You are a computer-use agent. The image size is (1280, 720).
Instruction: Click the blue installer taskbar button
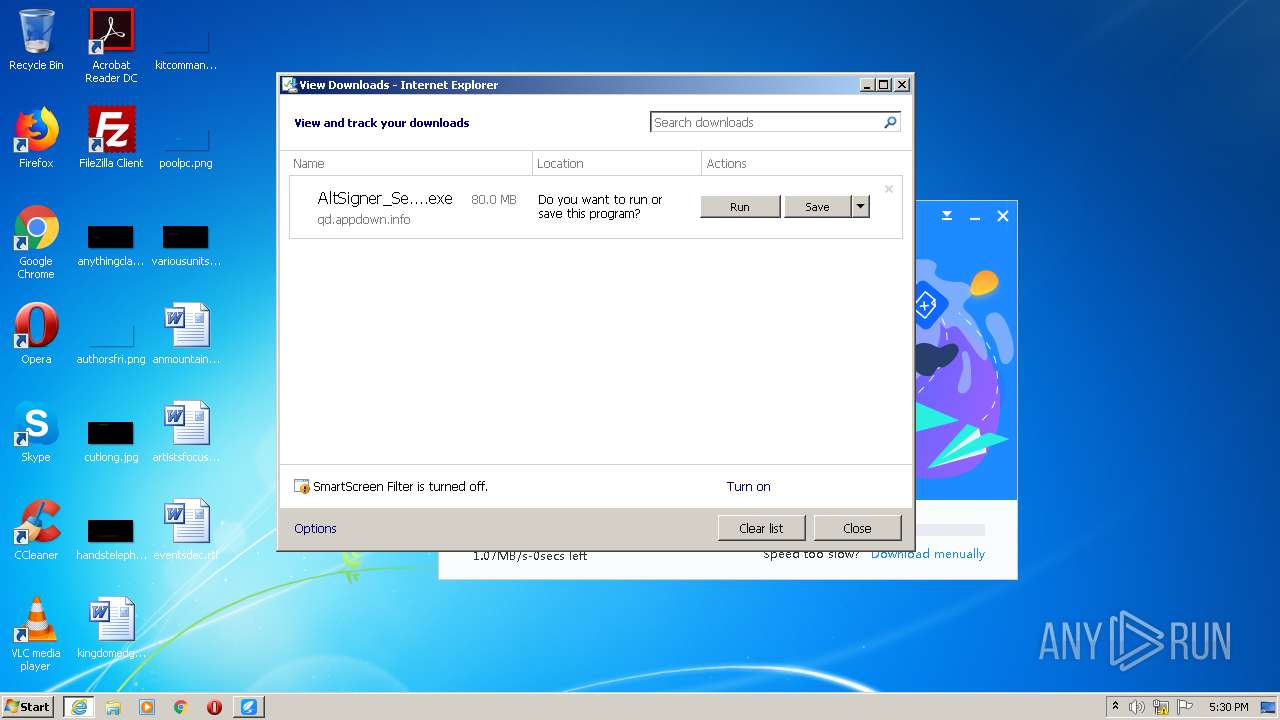[x=249, y=707]
